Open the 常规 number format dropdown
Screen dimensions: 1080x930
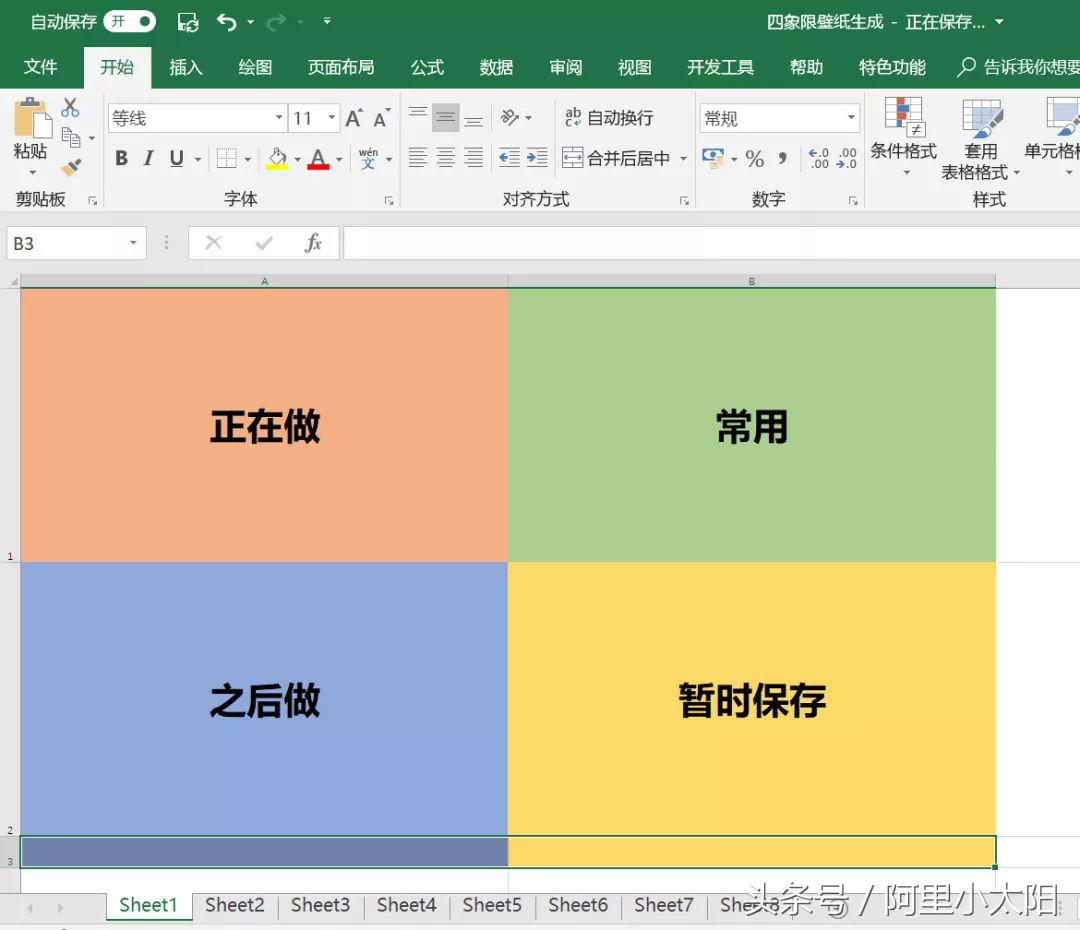[779, 117]
